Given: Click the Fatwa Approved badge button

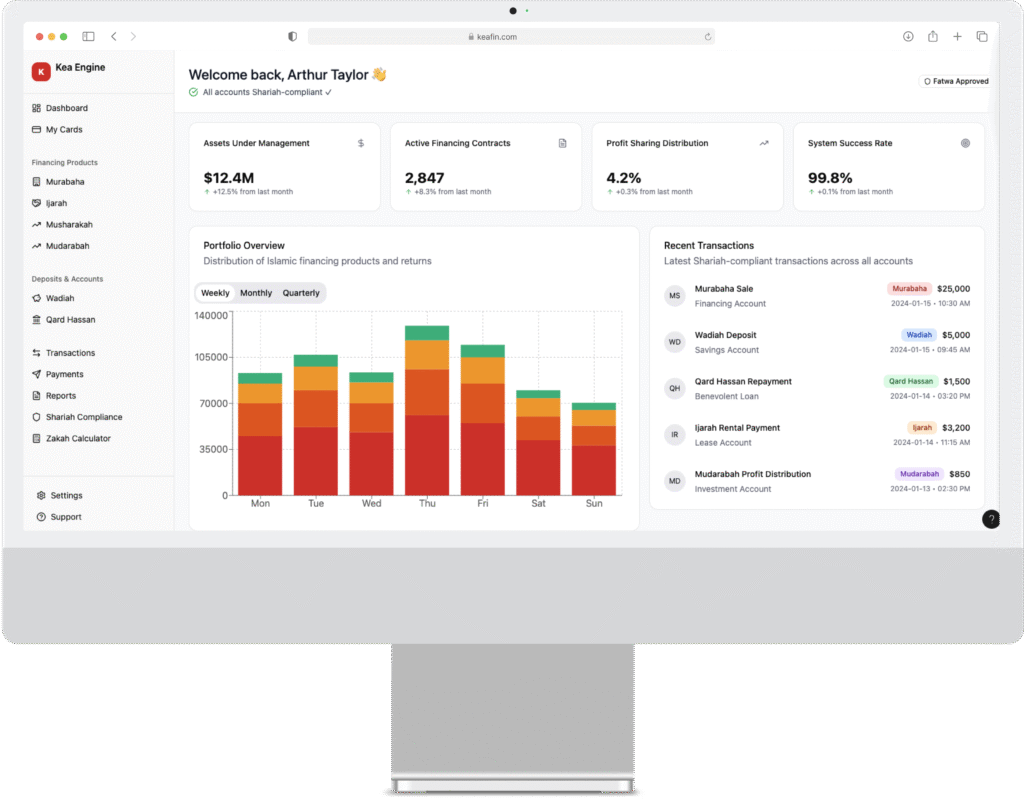Looking at the screenshot, I should 955,81.
